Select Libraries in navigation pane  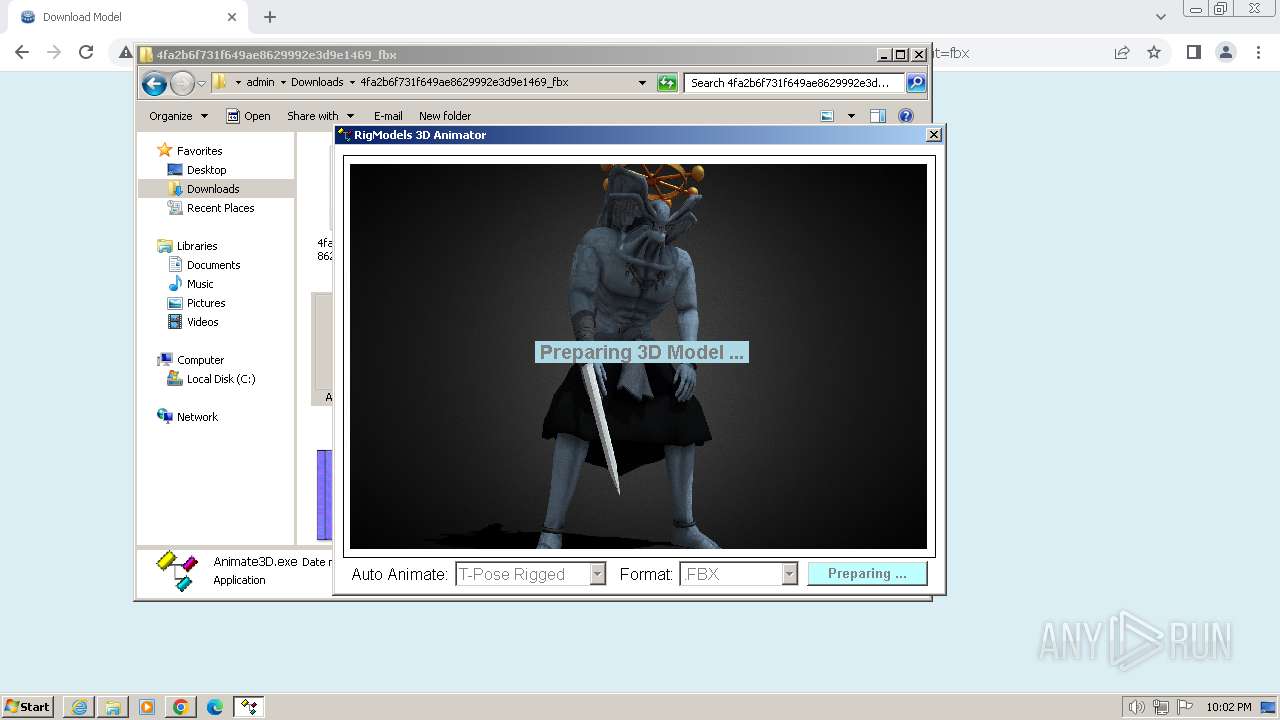pyautogui.click(x=197, y=246)
